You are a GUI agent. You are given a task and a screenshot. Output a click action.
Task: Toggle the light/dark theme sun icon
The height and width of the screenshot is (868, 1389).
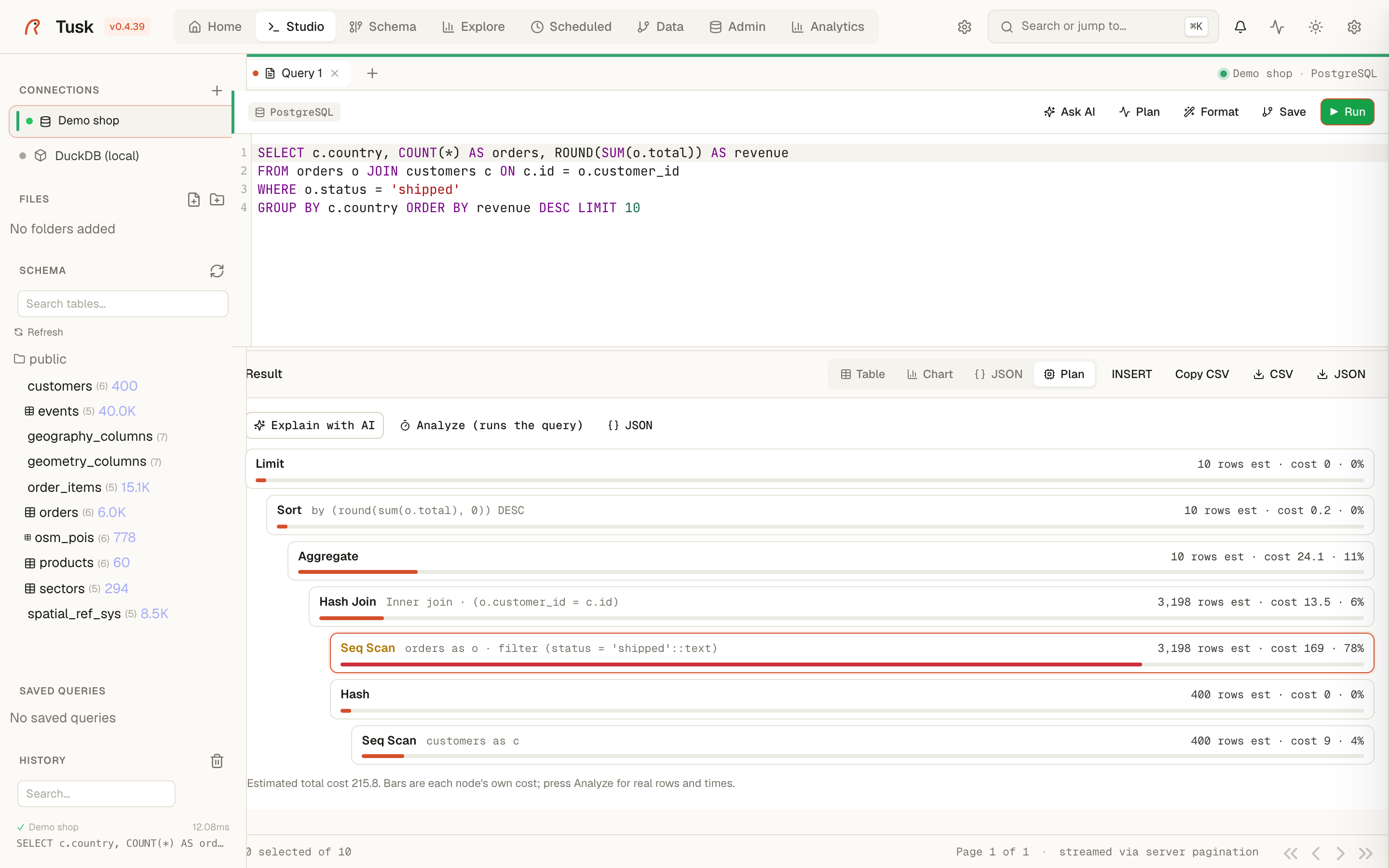click(1316, 27)
